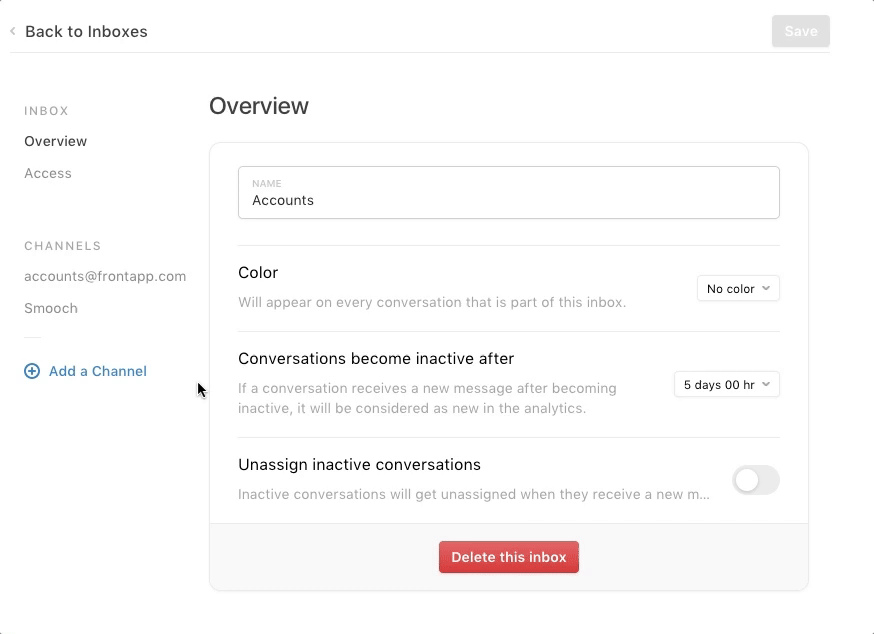Select Overview in the Inbox sidebar
This screenshot has height=634, width=874.
point(56,141)
